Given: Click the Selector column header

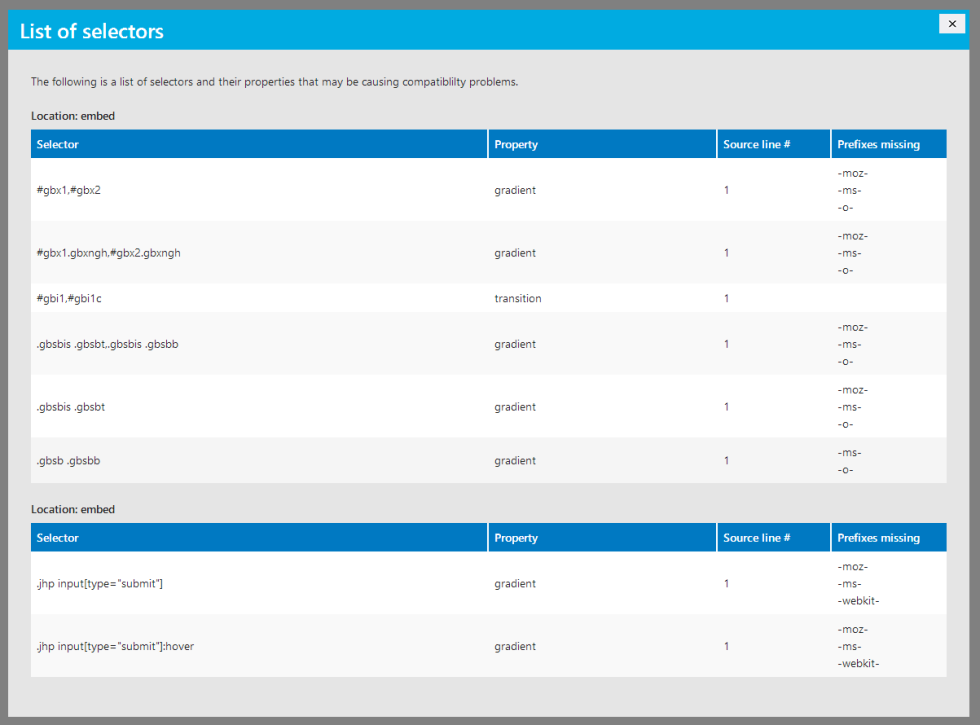Looking at the screenshot, I should point(57,143).
